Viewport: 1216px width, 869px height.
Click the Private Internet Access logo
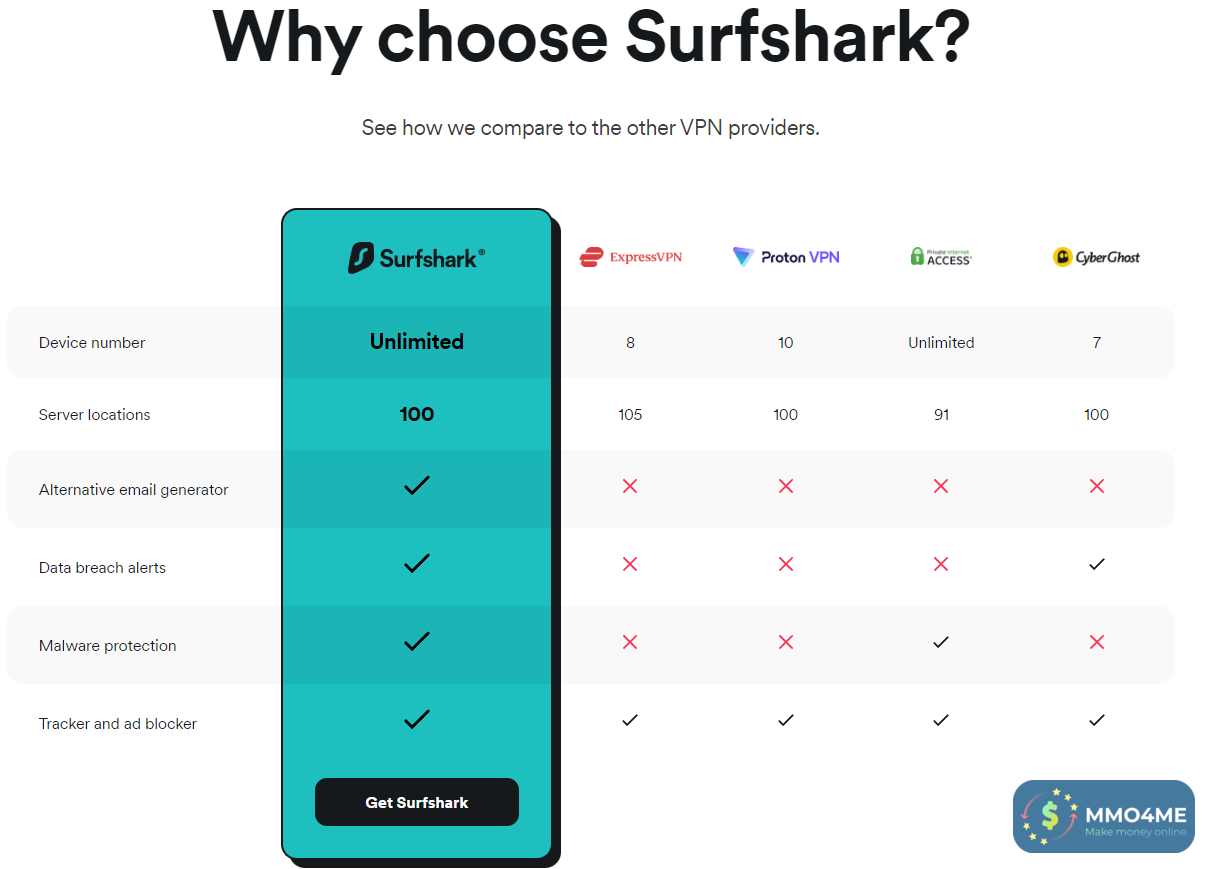941,257
